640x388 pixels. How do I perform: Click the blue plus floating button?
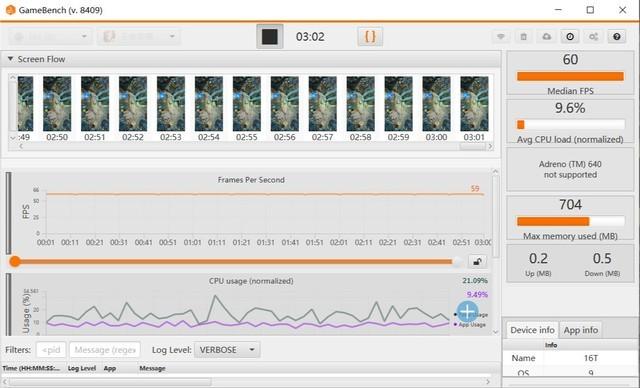pyautogui.click(x=468, y=312)
